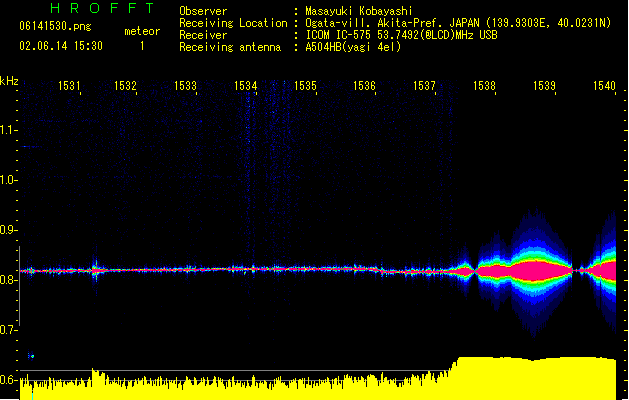Click time marker 1535
This screenshot has width=629, height=400.
305,86
